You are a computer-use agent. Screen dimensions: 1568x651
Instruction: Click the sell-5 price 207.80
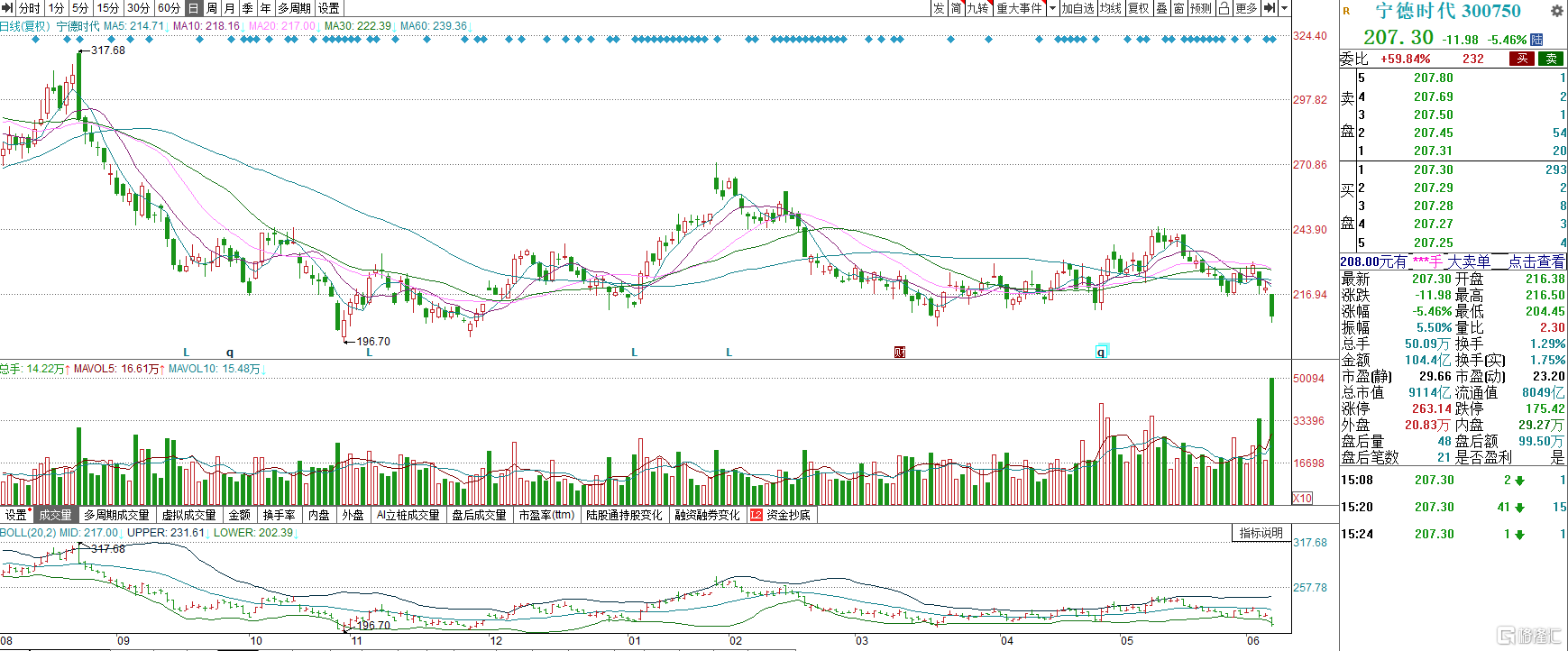[x=1433, y=78]
